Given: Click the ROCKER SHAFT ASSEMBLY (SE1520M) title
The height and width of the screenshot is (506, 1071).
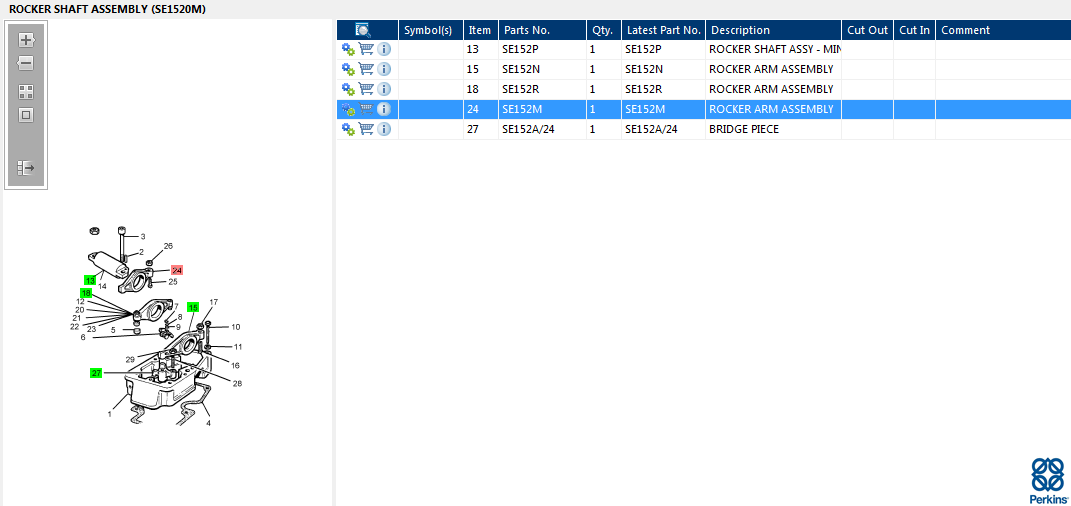Looking at the screenshot, I should point(107,10).
